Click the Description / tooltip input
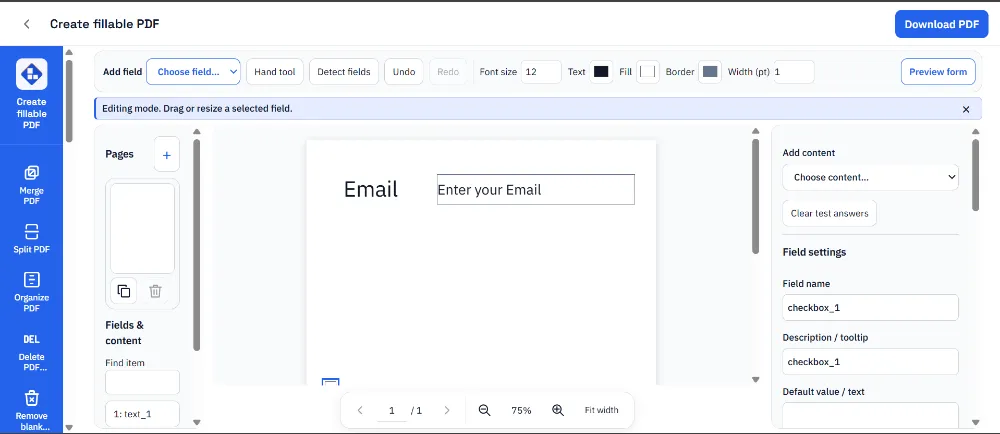1000x434 pixels. click(870, 361)
